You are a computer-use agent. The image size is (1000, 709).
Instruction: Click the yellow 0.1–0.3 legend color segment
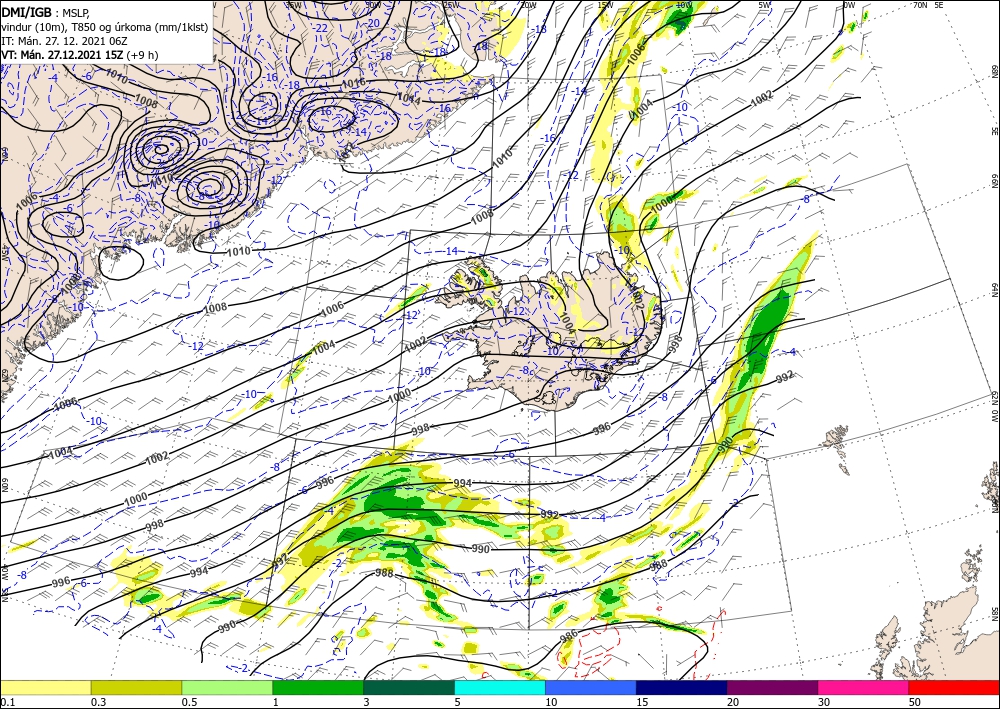[x=45, y=687]
